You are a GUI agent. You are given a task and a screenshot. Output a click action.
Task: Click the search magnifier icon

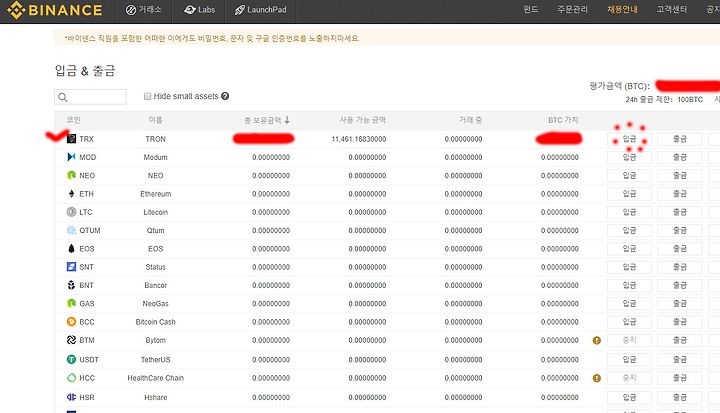click(x=63, y=97)
